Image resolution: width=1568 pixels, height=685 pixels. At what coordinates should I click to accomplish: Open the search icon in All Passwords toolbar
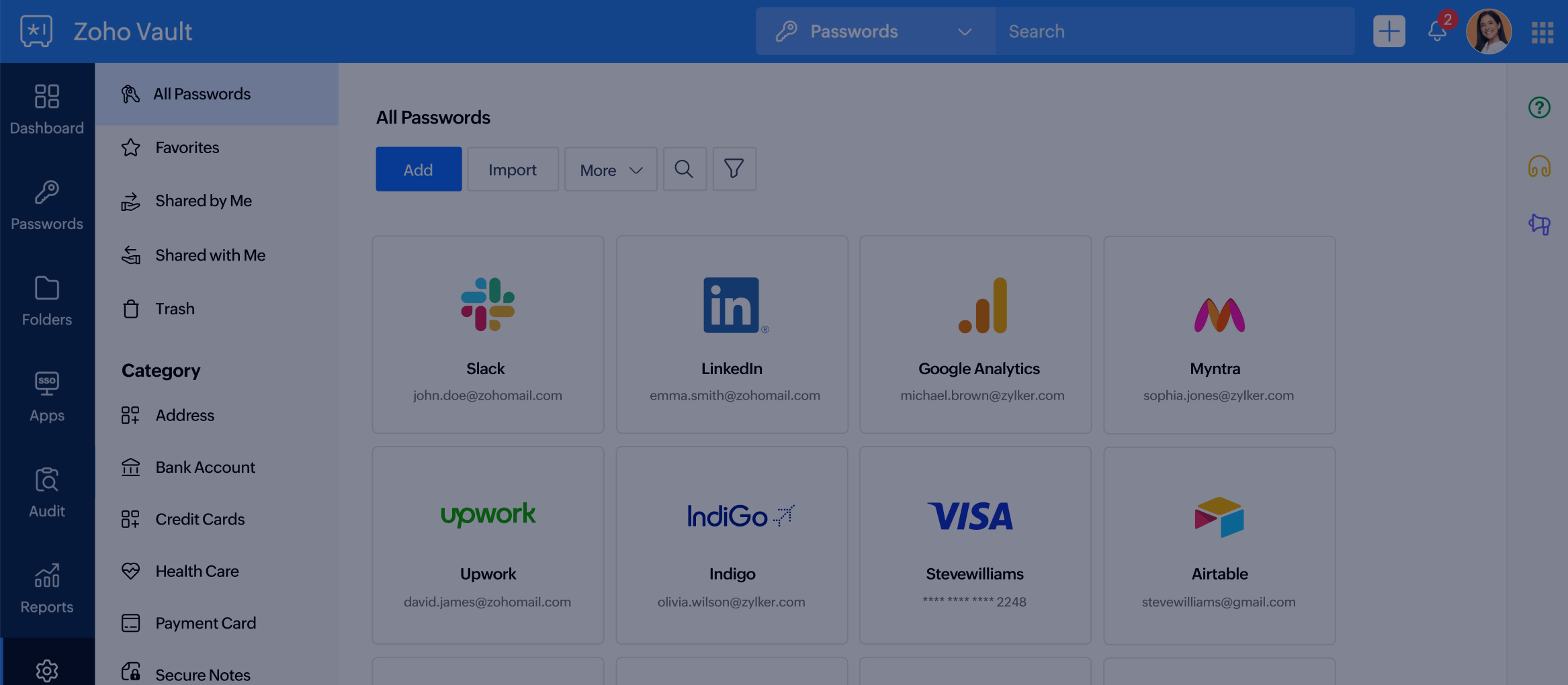pos(685,169)
